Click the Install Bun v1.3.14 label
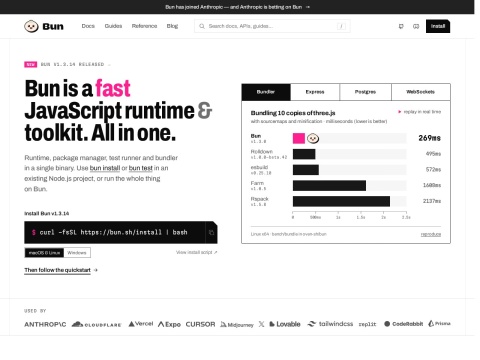The height and width of the screenshot is (360, 480). click(47, 213)
